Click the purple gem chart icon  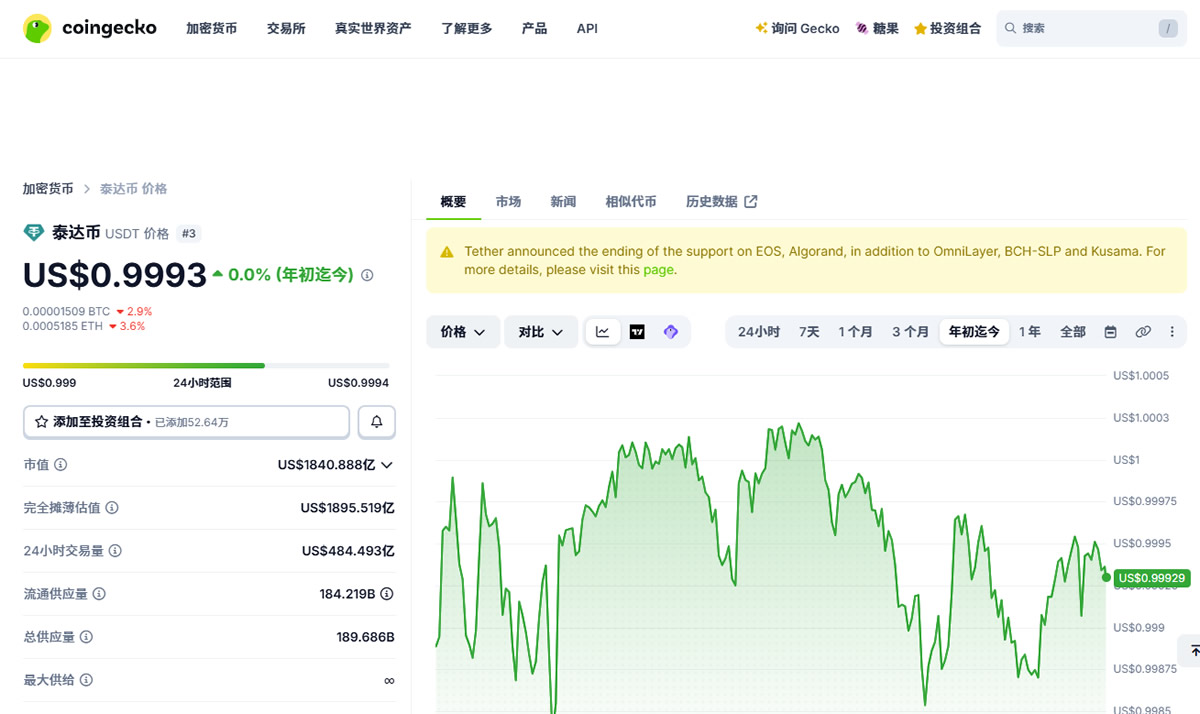671,332
